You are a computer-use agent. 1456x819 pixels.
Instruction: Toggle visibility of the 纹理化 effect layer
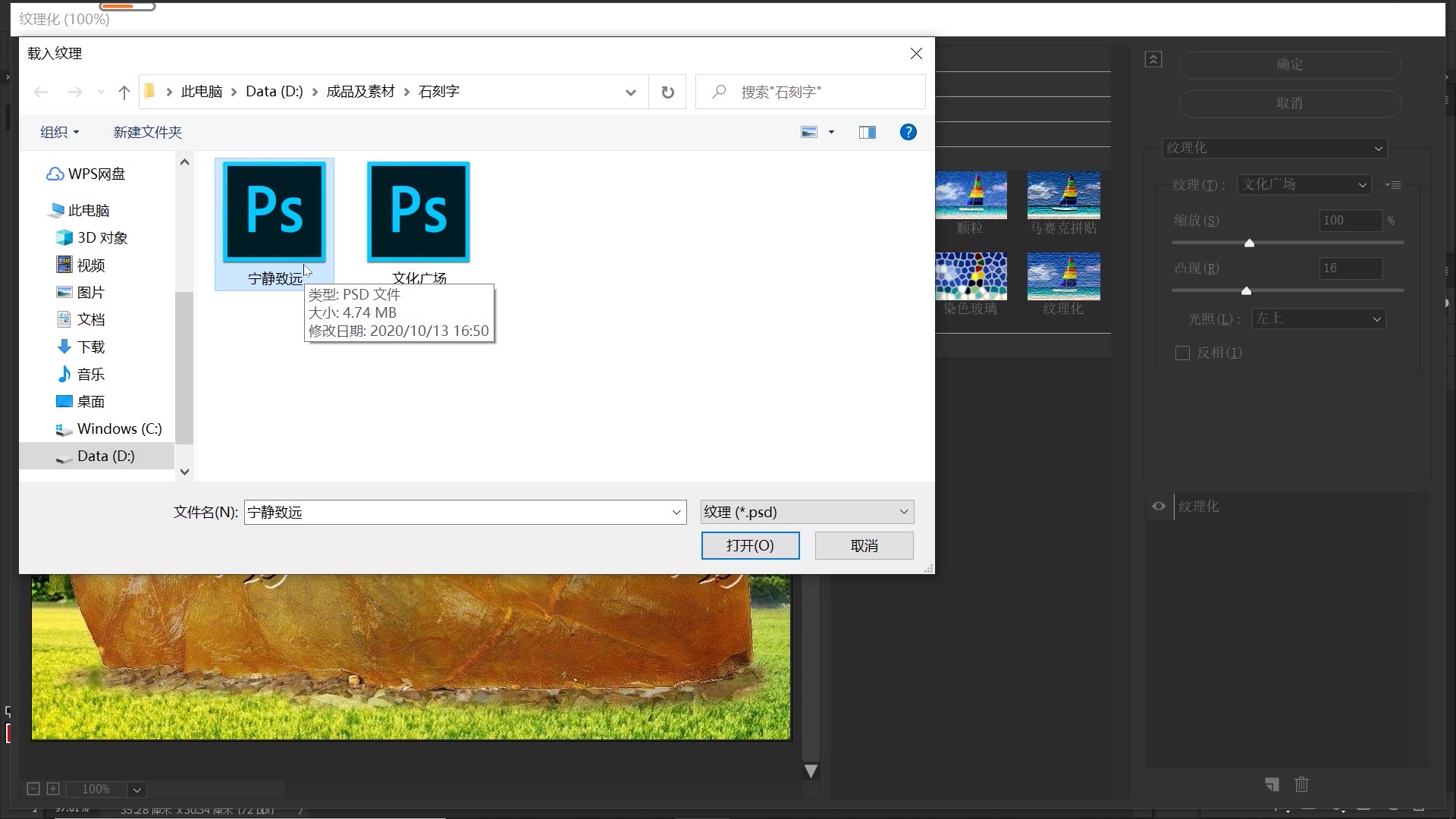(1159, 507)
